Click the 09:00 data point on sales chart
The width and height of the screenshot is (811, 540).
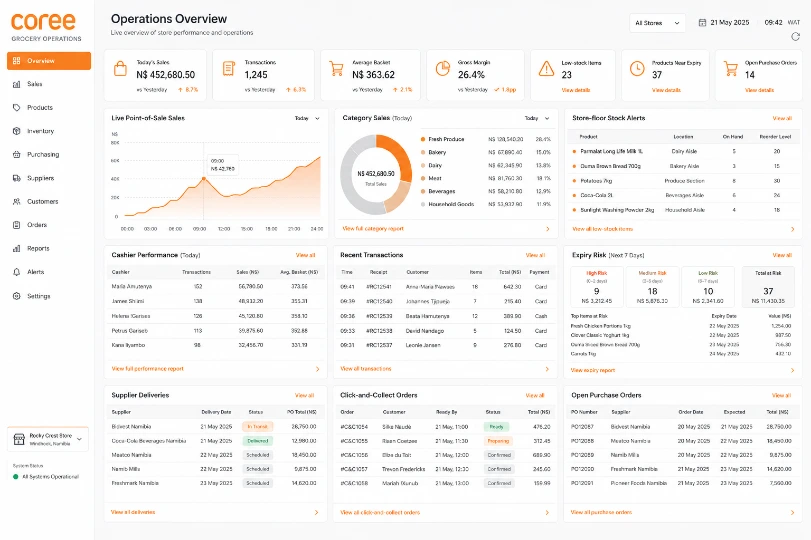pyautogui.click(x=204, y=178)
